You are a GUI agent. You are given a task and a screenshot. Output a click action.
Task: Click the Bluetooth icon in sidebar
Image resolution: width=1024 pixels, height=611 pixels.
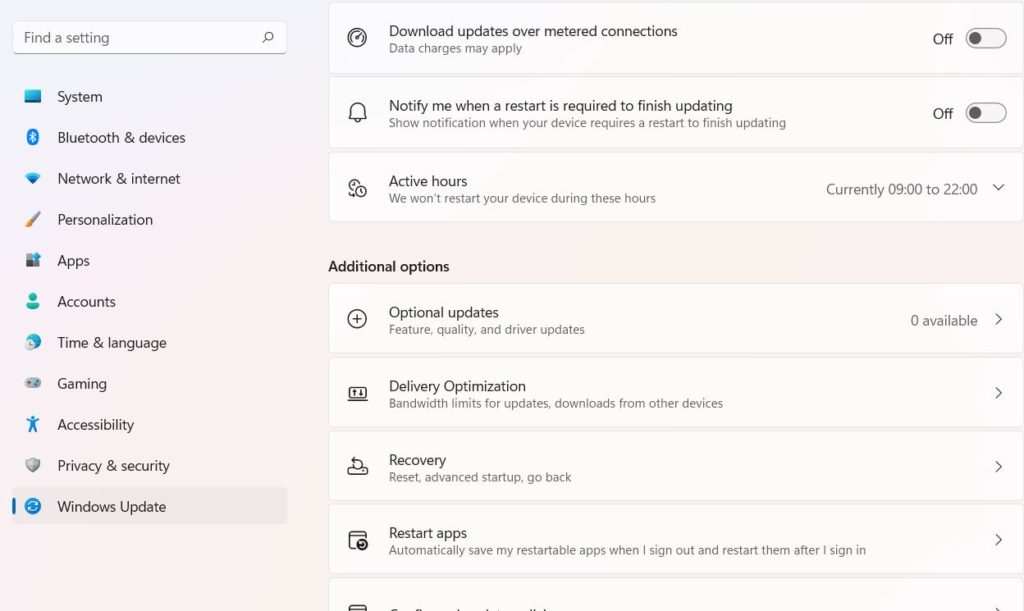[x=33, y=138]
